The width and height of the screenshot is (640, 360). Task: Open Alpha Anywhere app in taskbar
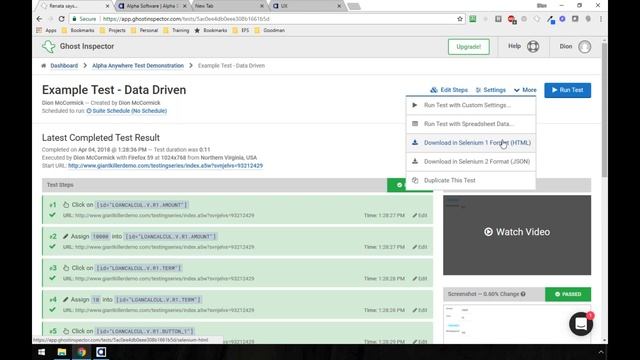click(x=101, y=352)
